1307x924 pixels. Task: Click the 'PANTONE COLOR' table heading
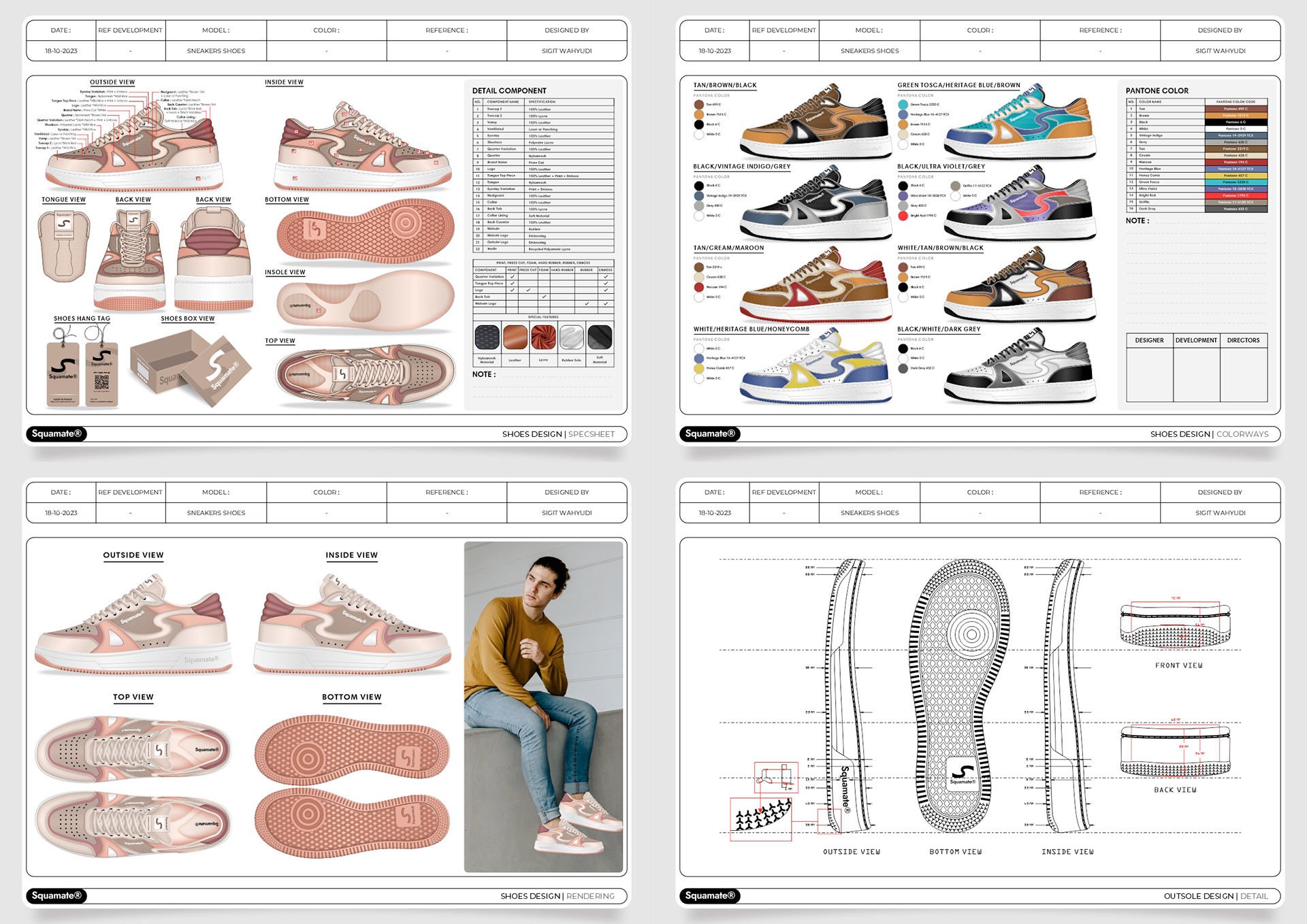[1157, 90]
